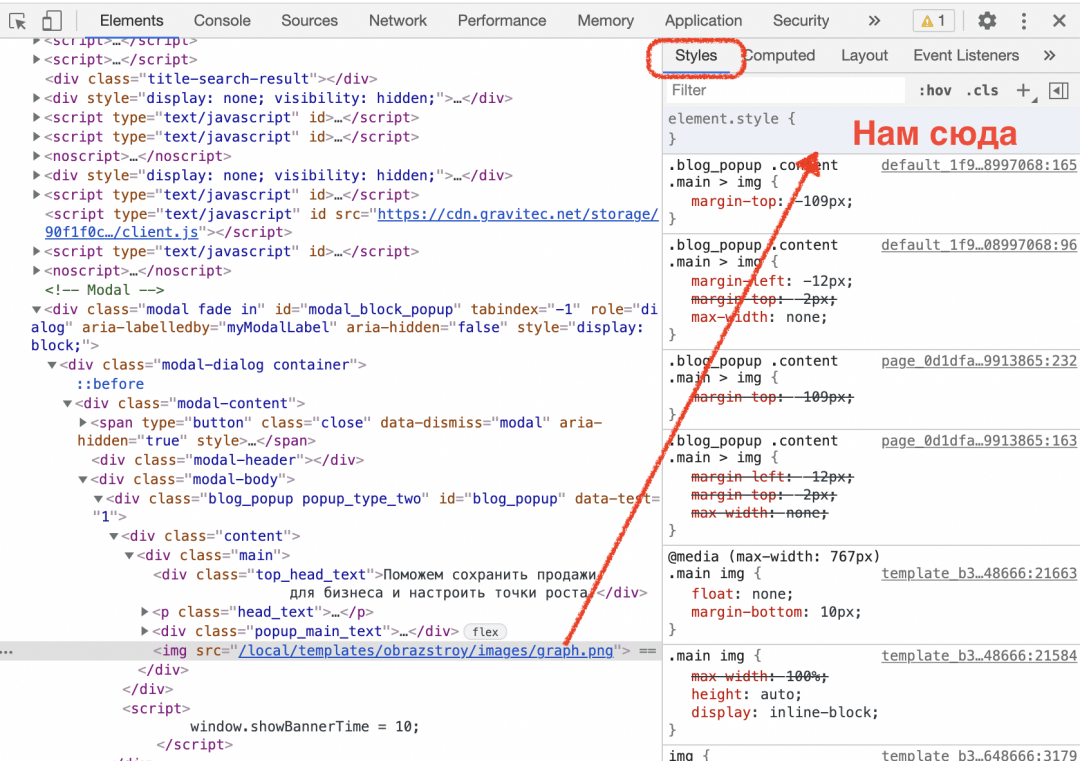Activate the inspect element picker icon
Screen dimensions: 1080x761
coord(17,21)
